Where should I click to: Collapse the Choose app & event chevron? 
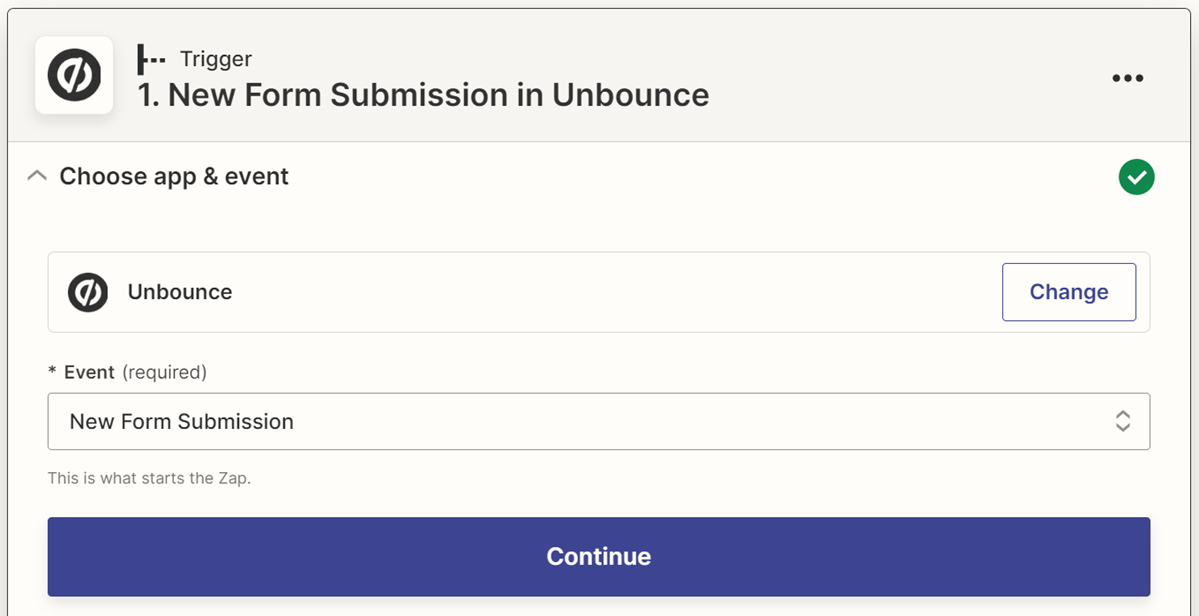pos(37,176)
